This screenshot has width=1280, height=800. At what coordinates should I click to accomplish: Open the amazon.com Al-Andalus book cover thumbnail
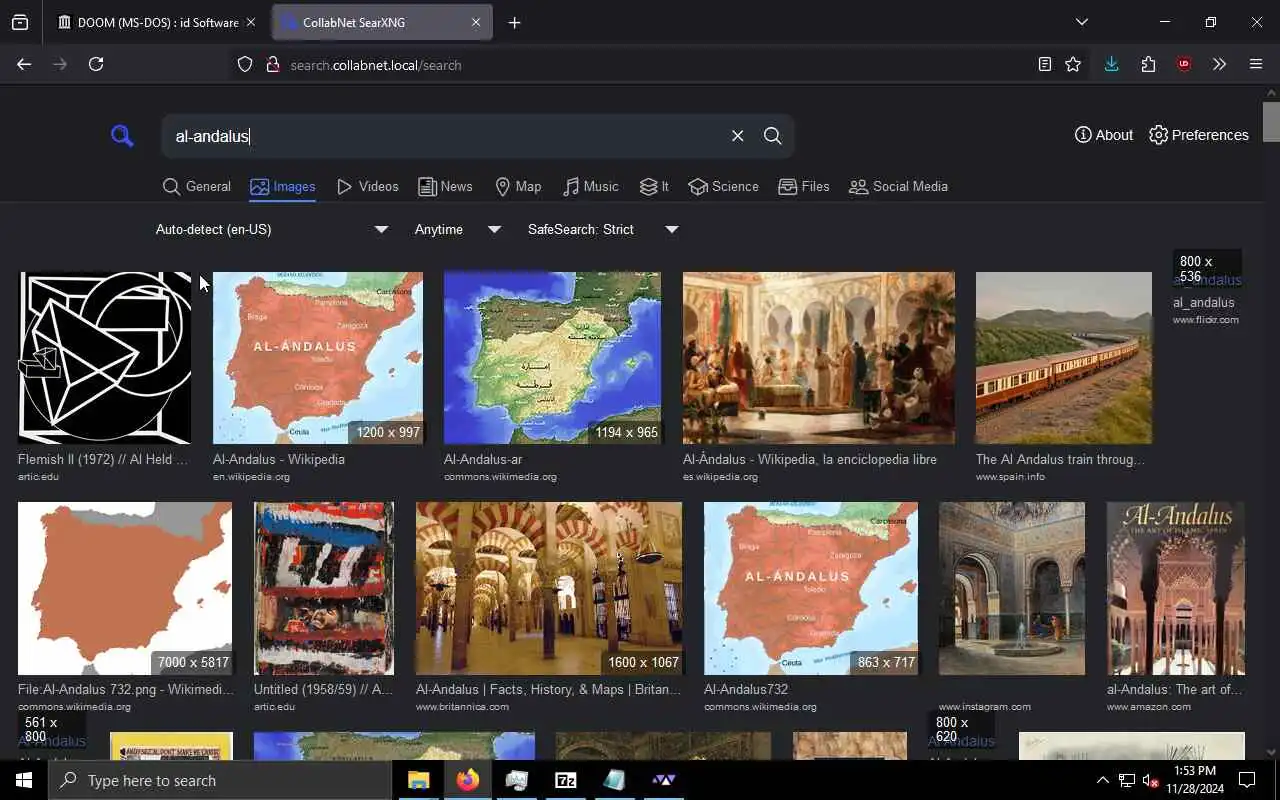pos(1176,588)
